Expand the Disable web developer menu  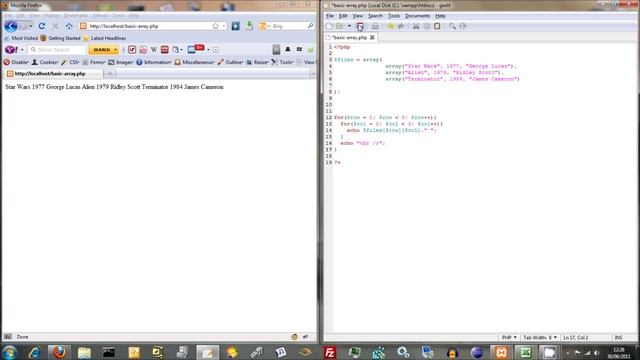point(16,62)
